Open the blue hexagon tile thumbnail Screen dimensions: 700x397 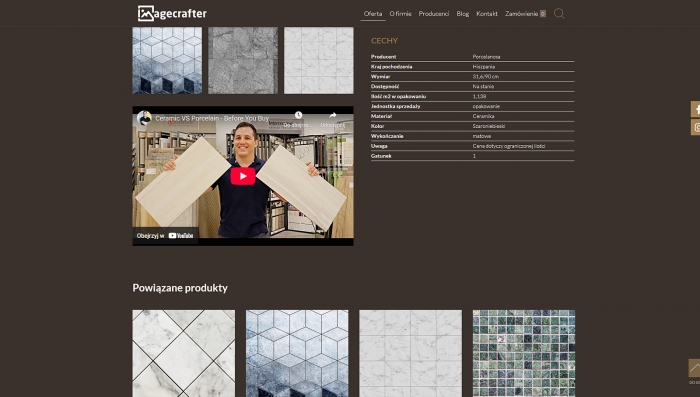[167, 60]
